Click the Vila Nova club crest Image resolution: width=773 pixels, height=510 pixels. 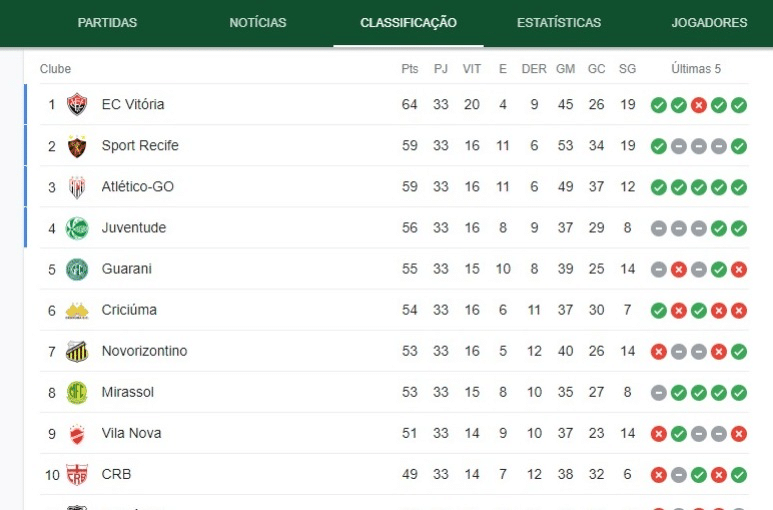[x=77, y=433]
